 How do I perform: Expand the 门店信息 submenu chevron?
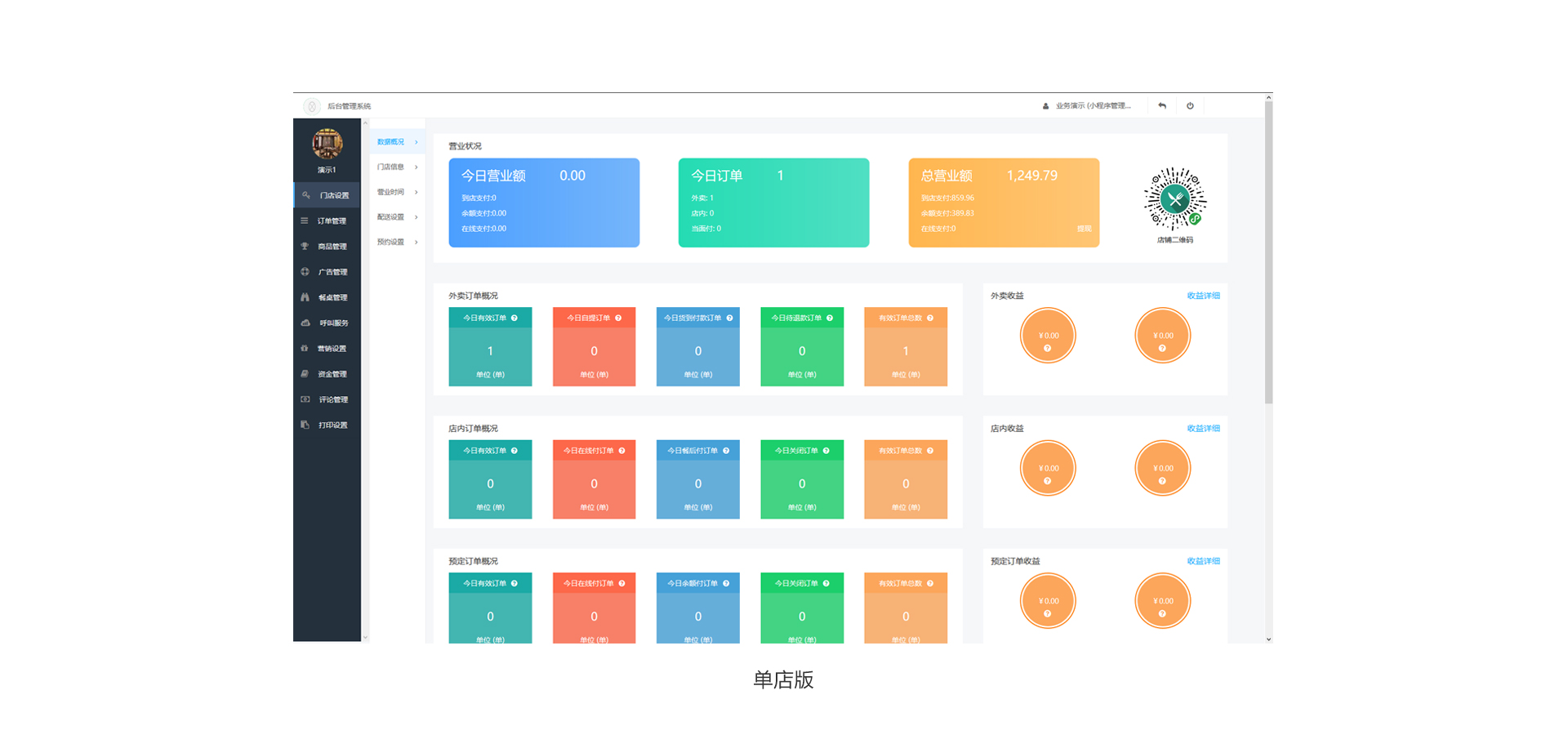click(416, 167)
